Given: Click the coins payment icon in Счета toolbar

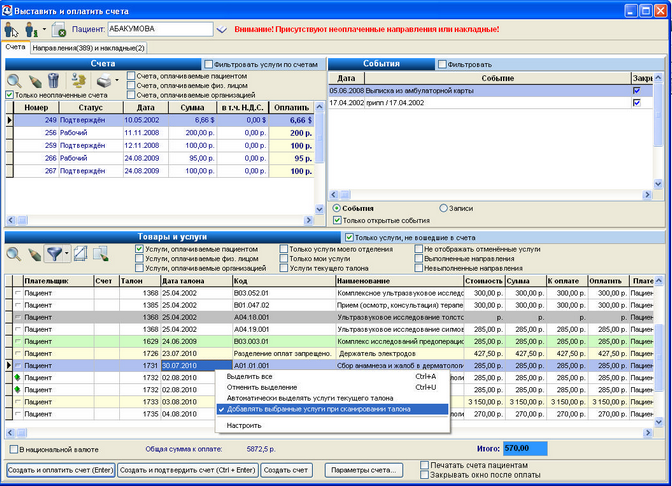Looking at the screenshot, I should (78, 81).
